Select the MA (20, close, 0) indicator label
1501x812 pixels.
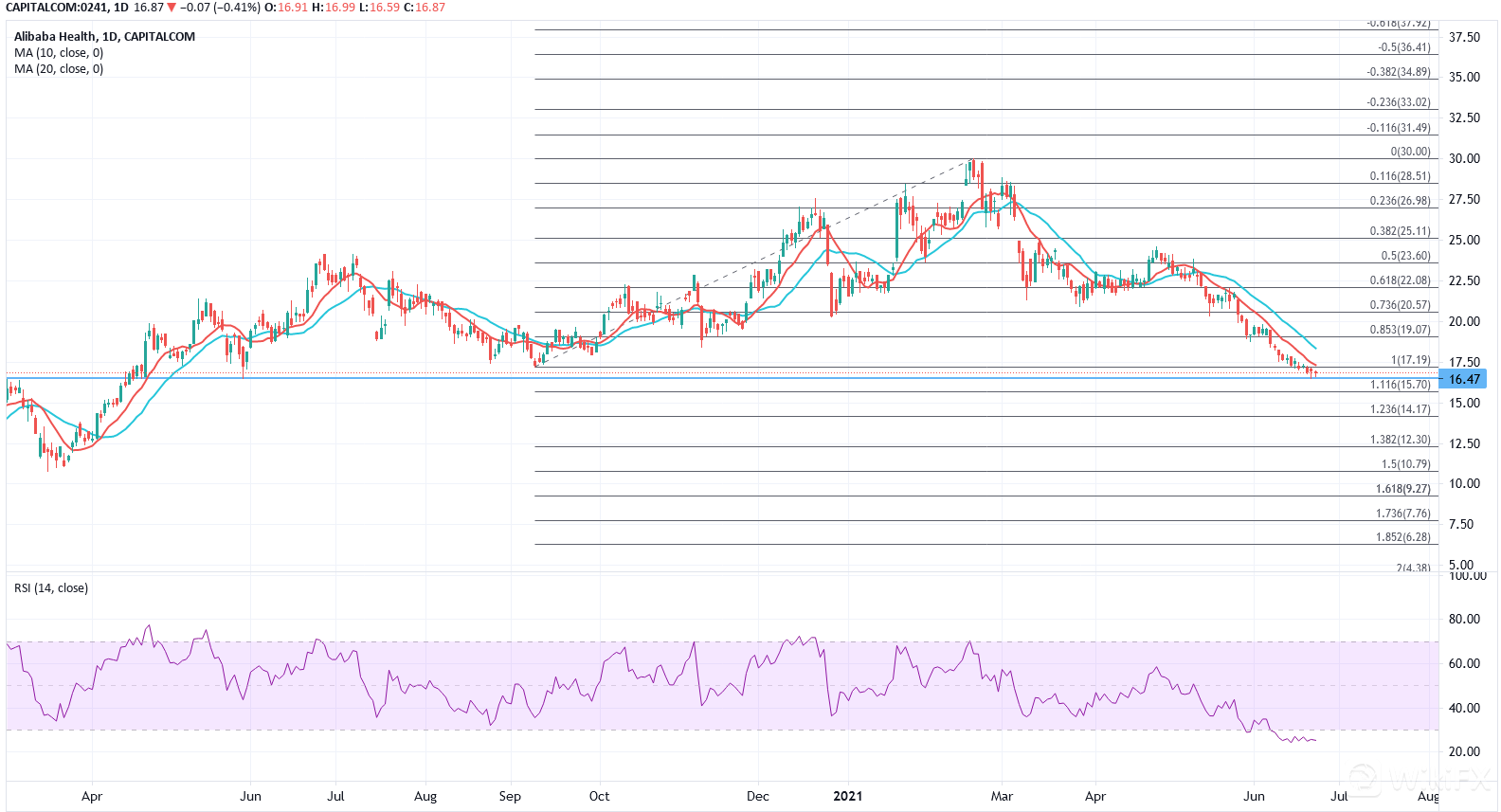(59, 69)
